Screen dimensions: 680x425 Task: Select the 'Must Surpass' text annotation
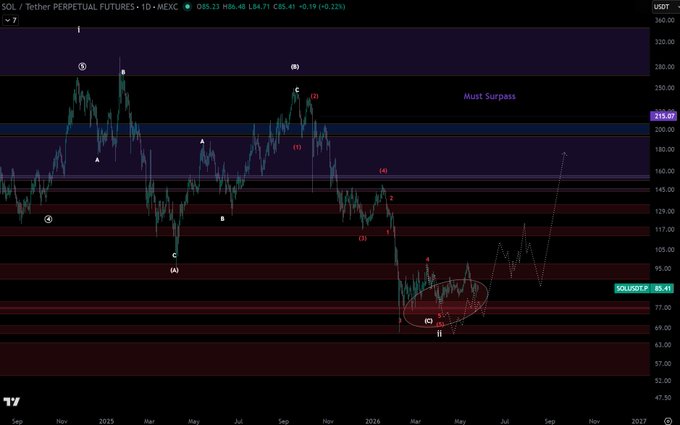(x=490, y=96)
